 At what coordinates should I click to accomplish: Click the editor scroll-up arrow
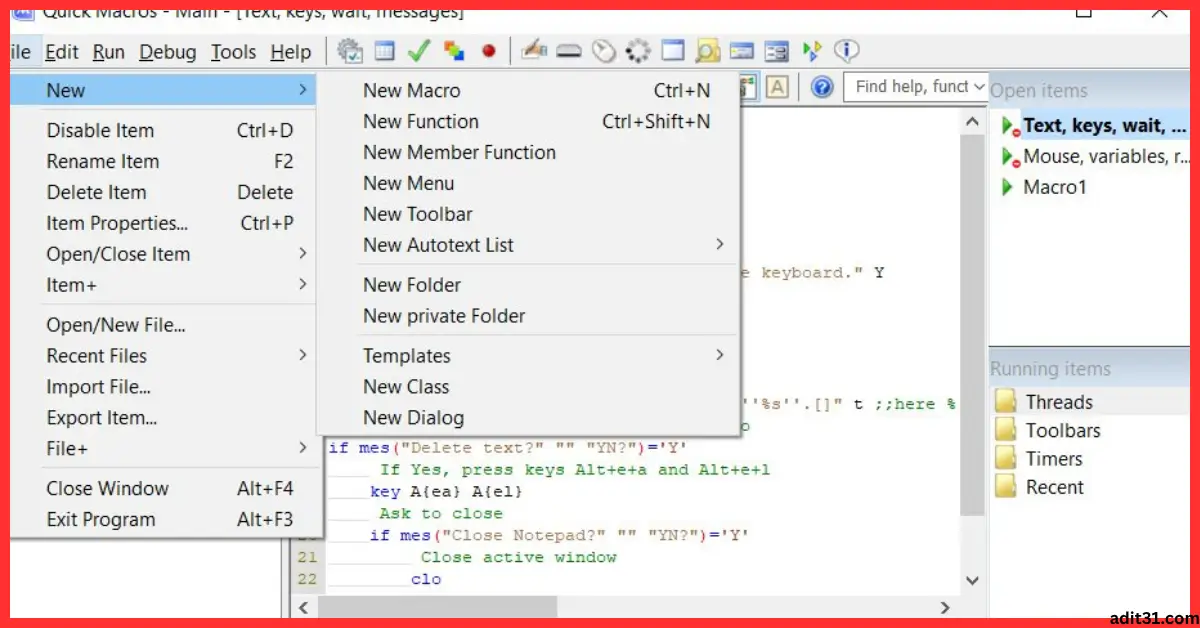tap(972, 122)
